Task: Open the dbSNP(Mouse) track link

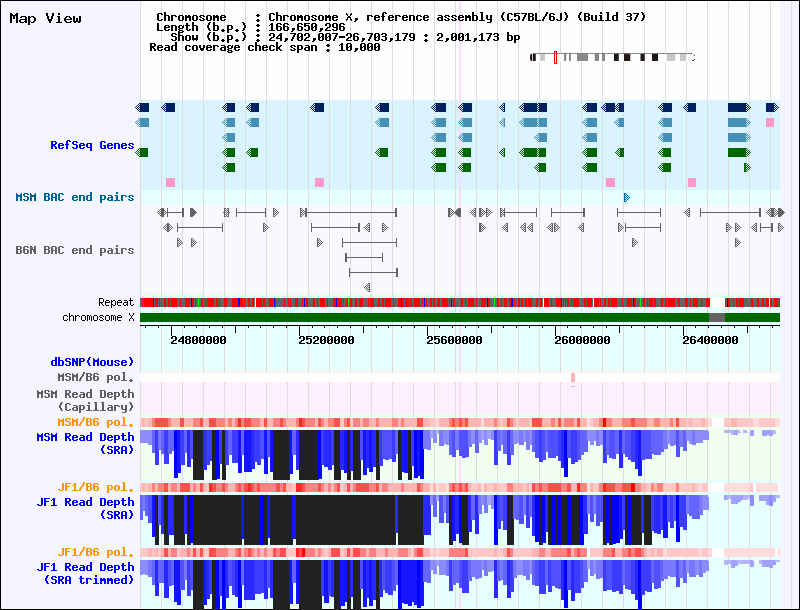Action: (x=92, y=362)
